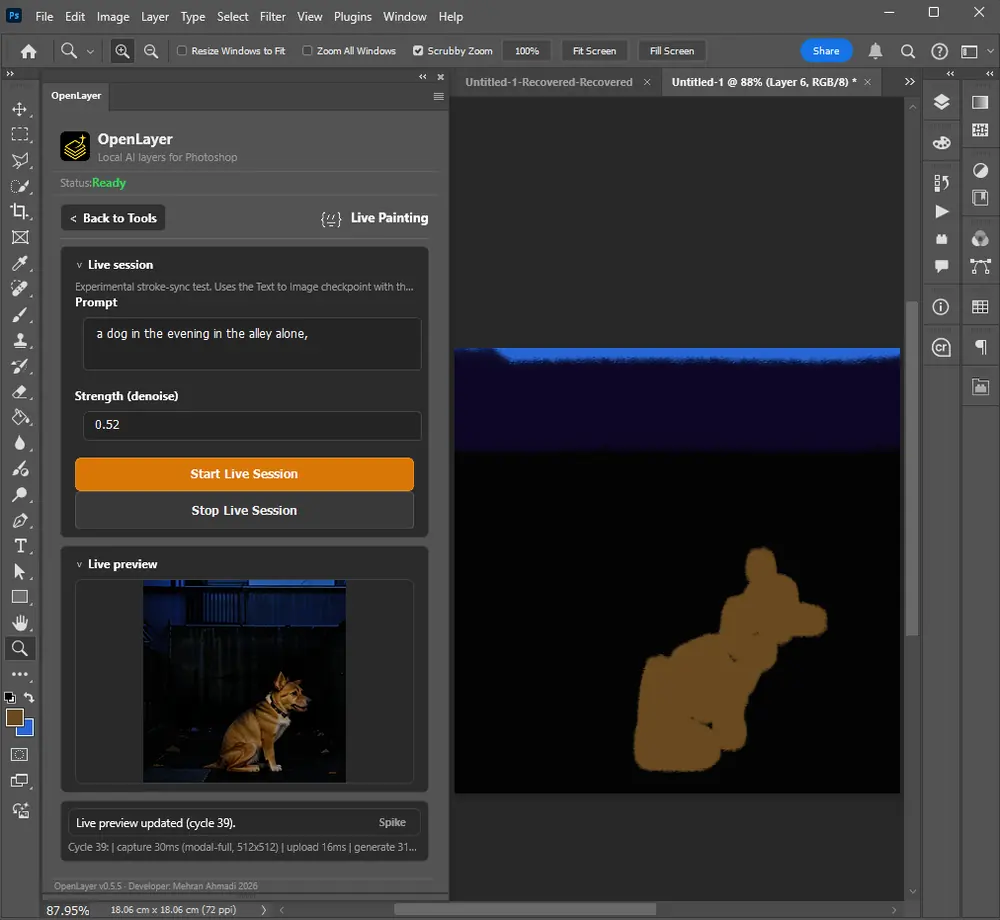Open the blue background color swatch
The image size is (1000, 920).
27,729
